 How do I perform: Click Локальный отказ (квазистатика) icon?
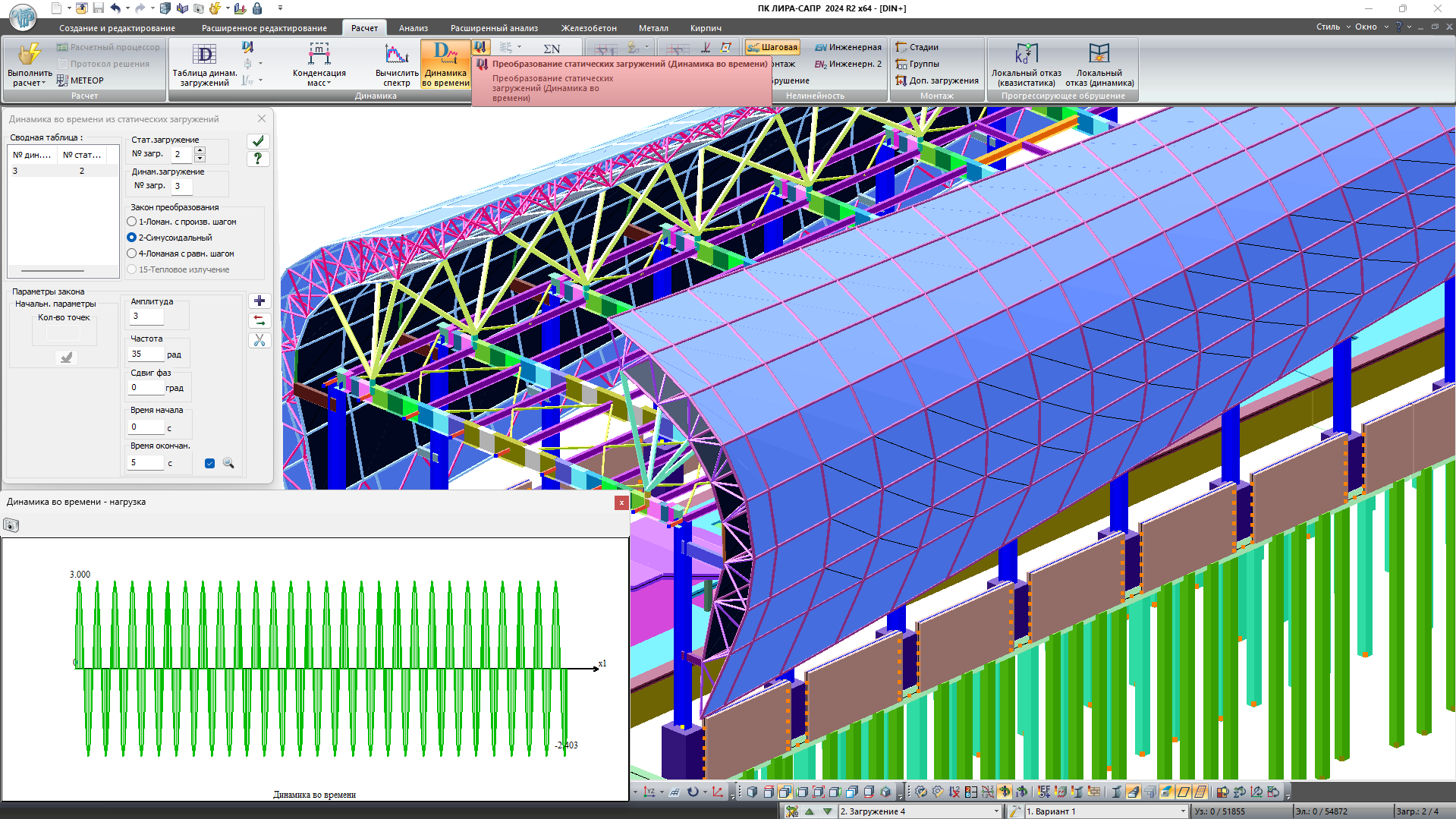coord(1026,65)
